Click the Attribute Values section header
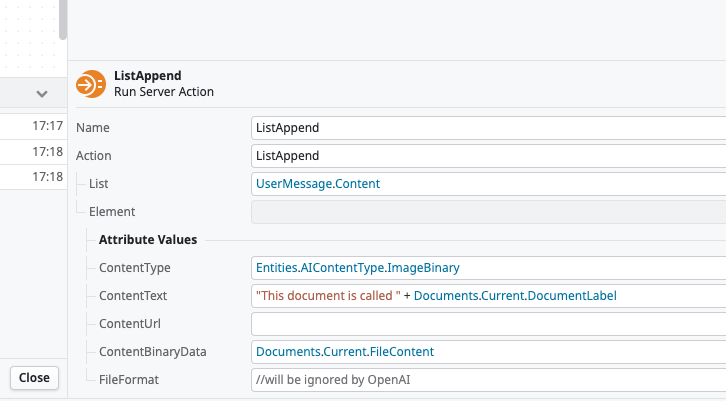 [x=148, y=240]
